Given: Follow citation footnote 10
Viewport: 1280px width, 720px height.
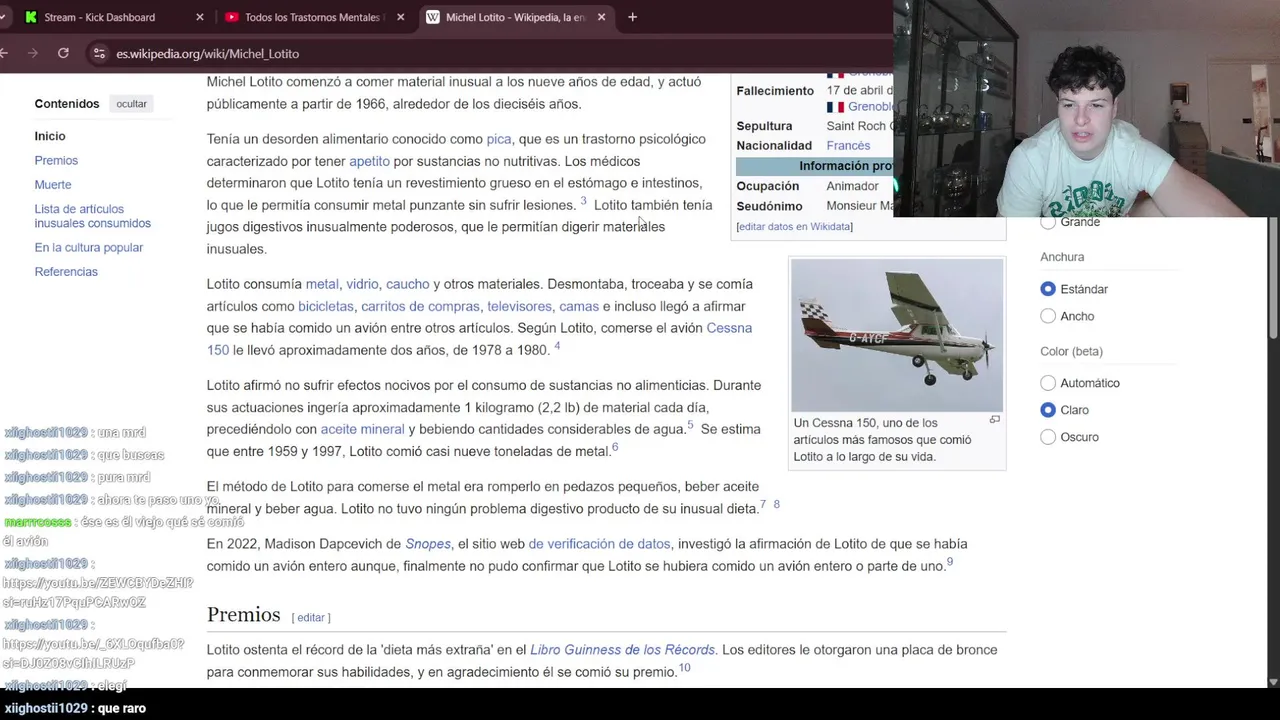Looking at the screenshot, I should [684, 667].
